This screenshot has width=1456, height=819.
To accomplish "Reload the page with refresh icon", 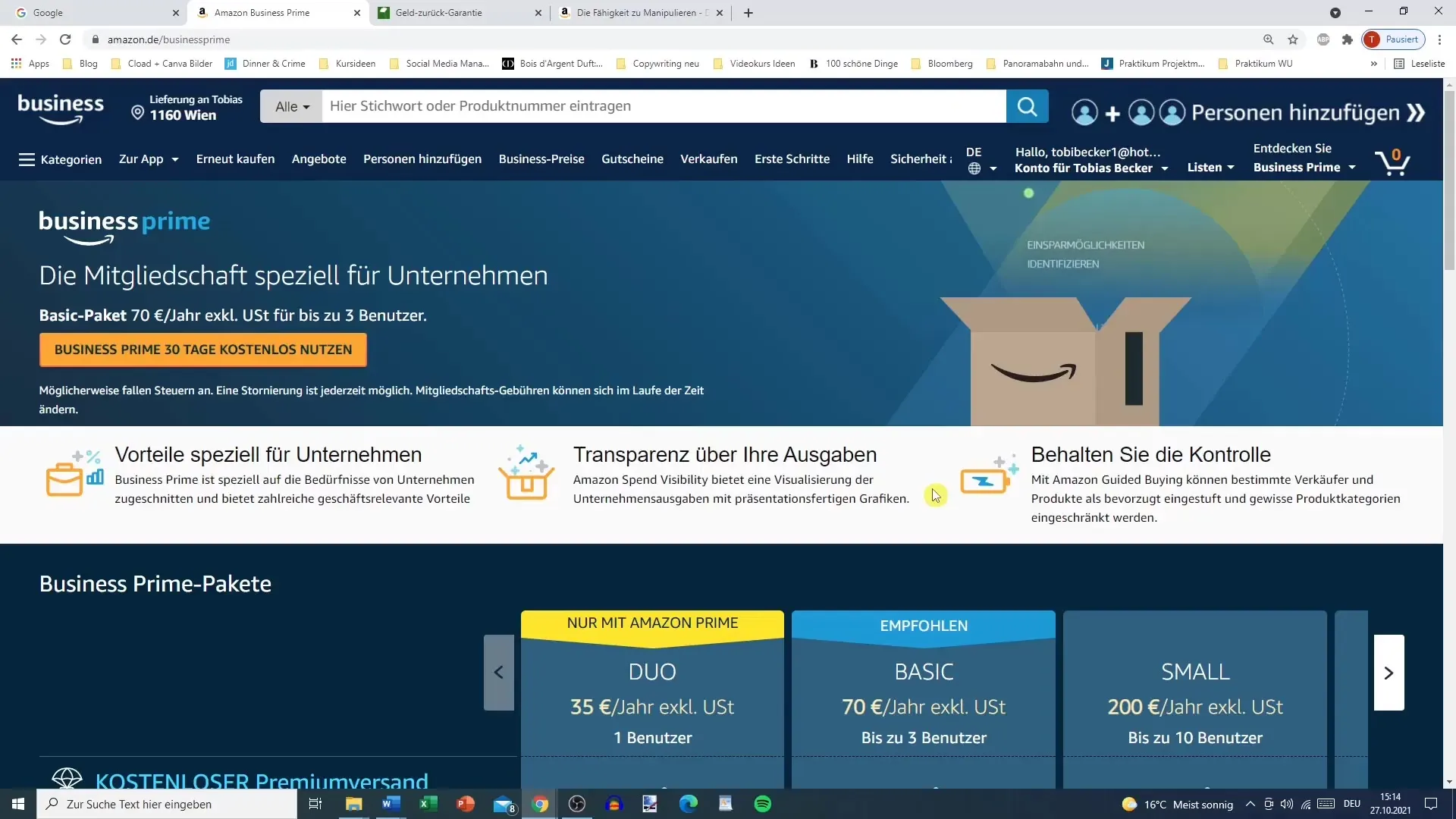I will pos(65,39).
